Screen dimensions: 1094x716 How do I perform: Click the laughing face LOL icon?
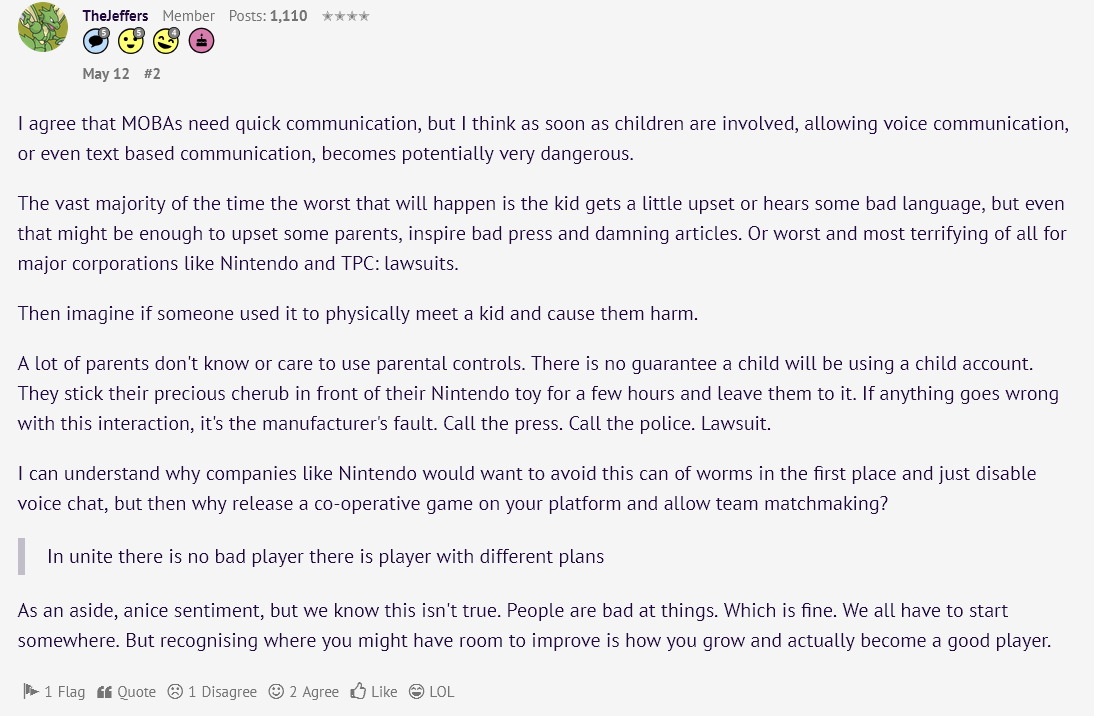pos(417,691)
